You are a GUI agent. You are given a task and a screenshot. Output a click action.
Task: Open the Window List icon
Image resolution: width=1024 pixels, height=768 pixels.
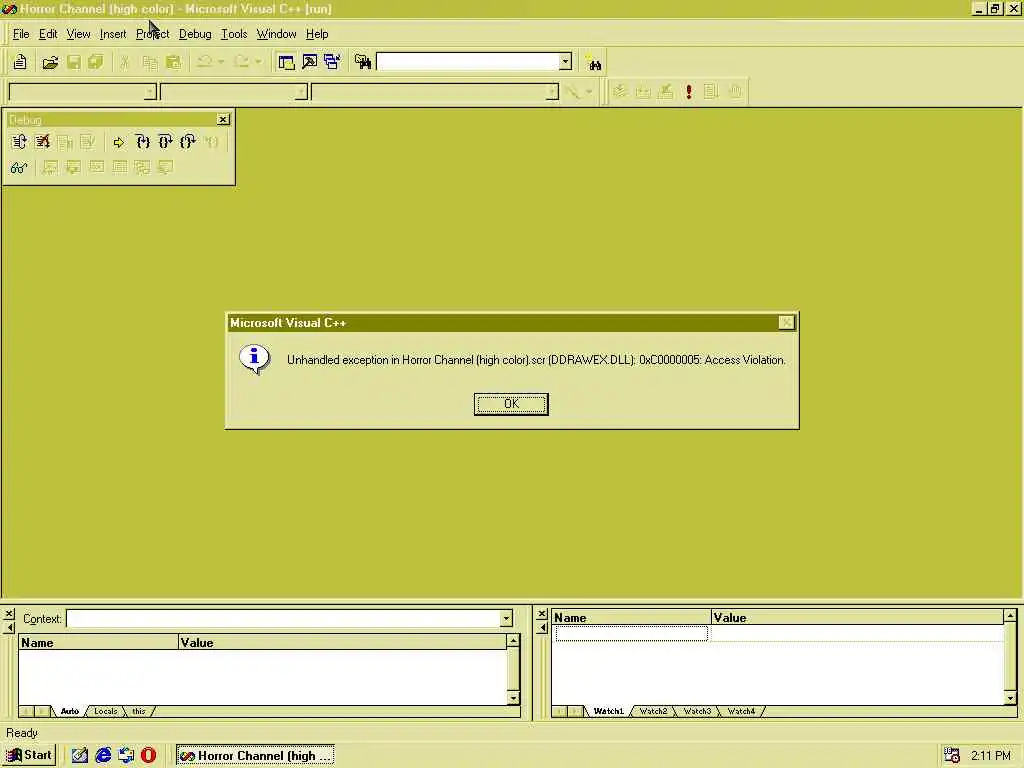coord(332,62)
